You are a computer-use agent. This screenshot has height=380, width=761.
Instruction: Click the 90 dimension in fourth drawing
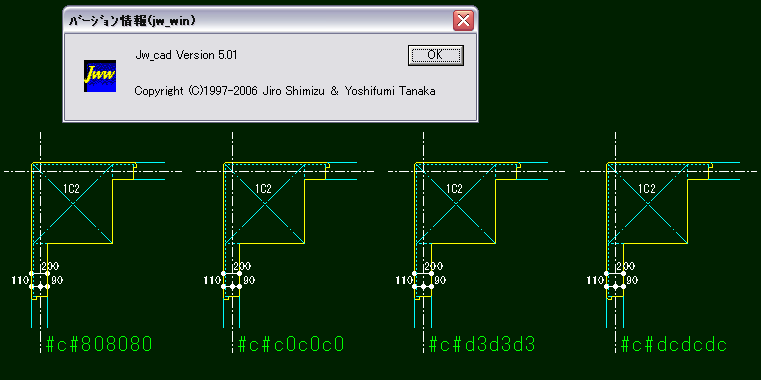click(x=632, y=280)
